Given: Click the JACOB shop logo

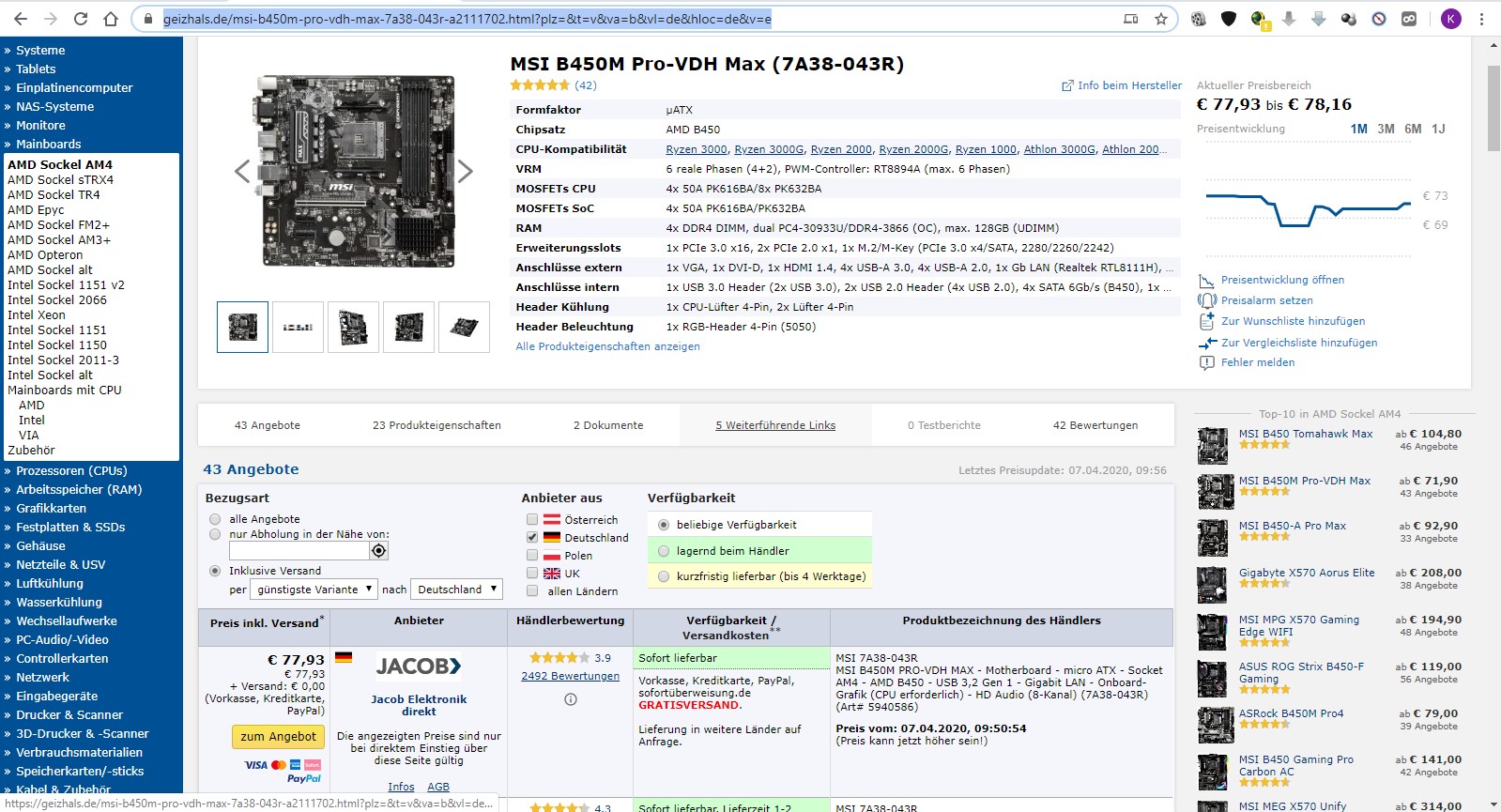Looking at the screenshot, I should pos(419,666).
